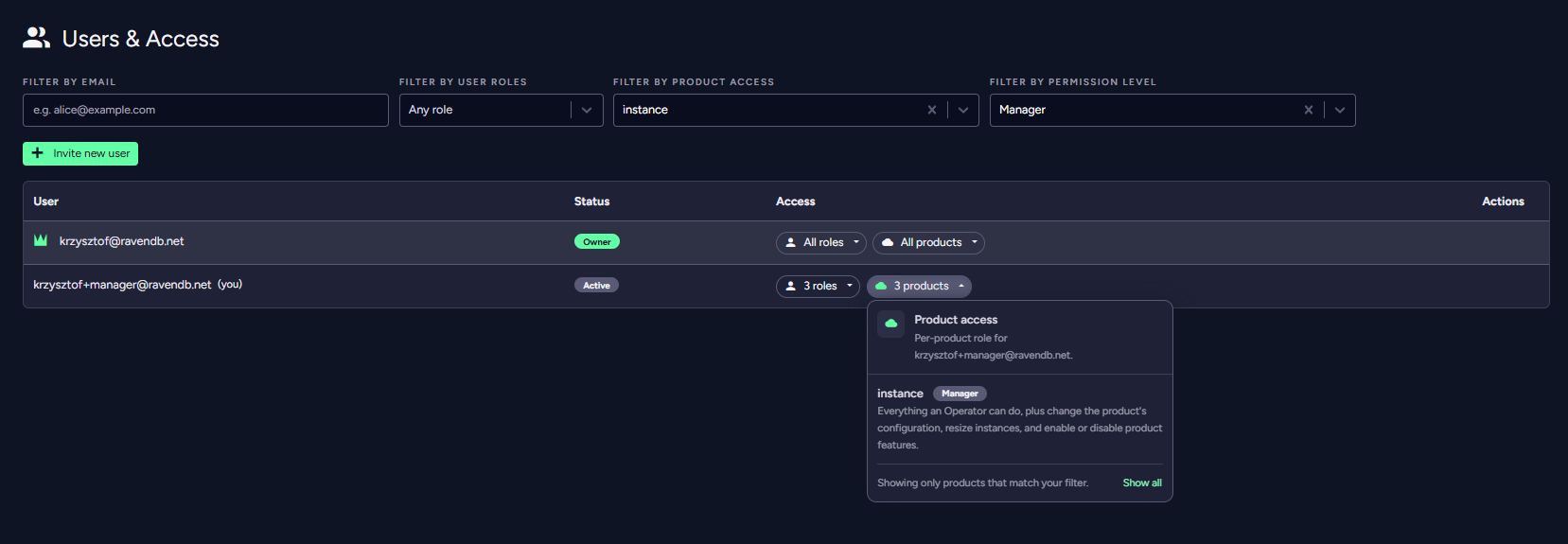Click the Users & Access people icon

tap(36, 38)
